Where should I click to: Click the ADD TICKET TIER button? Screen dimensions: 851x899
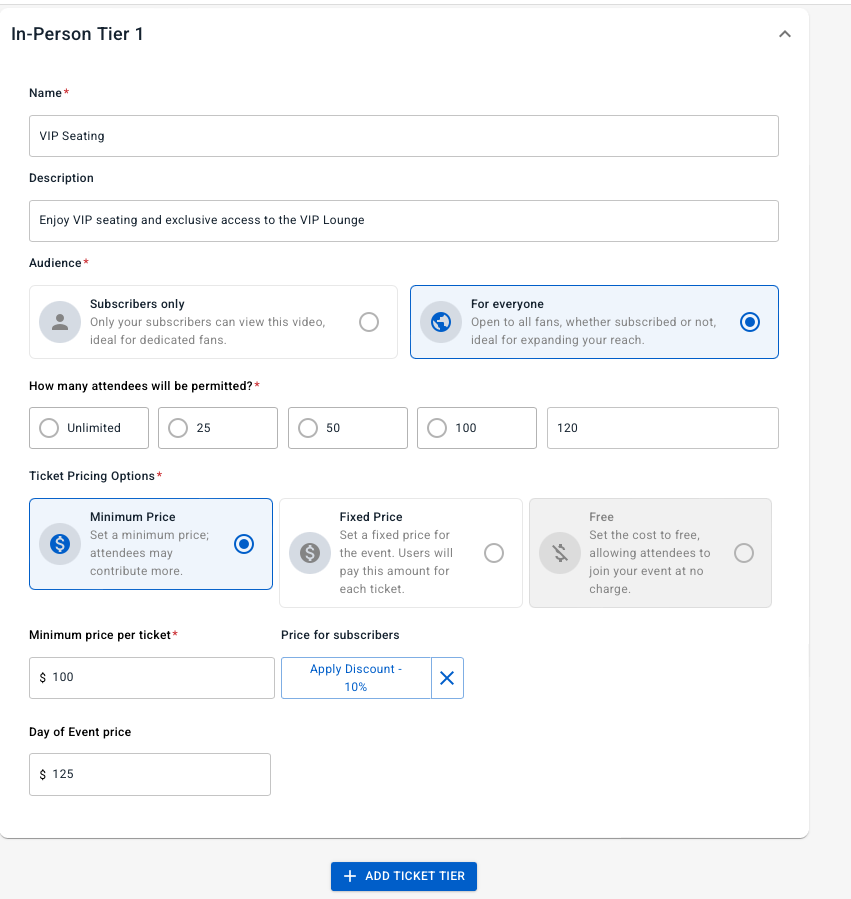pyautogui.click(x=404, y=876)
